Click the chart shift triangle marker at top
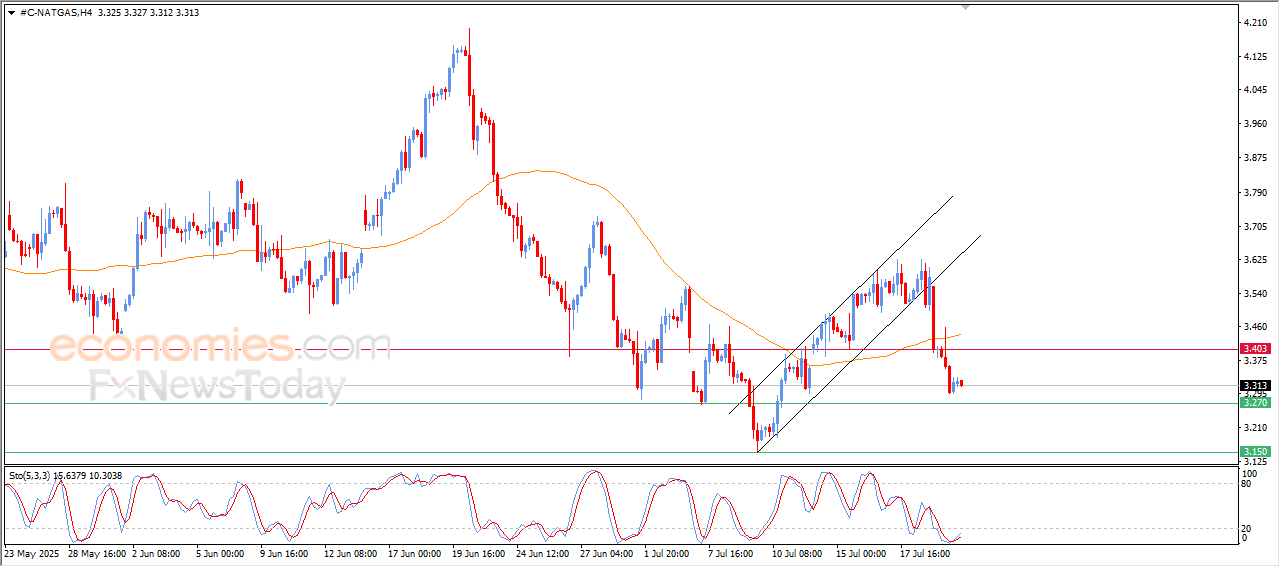The width and height of the screenshot is (1280, 567). point(965,6)
